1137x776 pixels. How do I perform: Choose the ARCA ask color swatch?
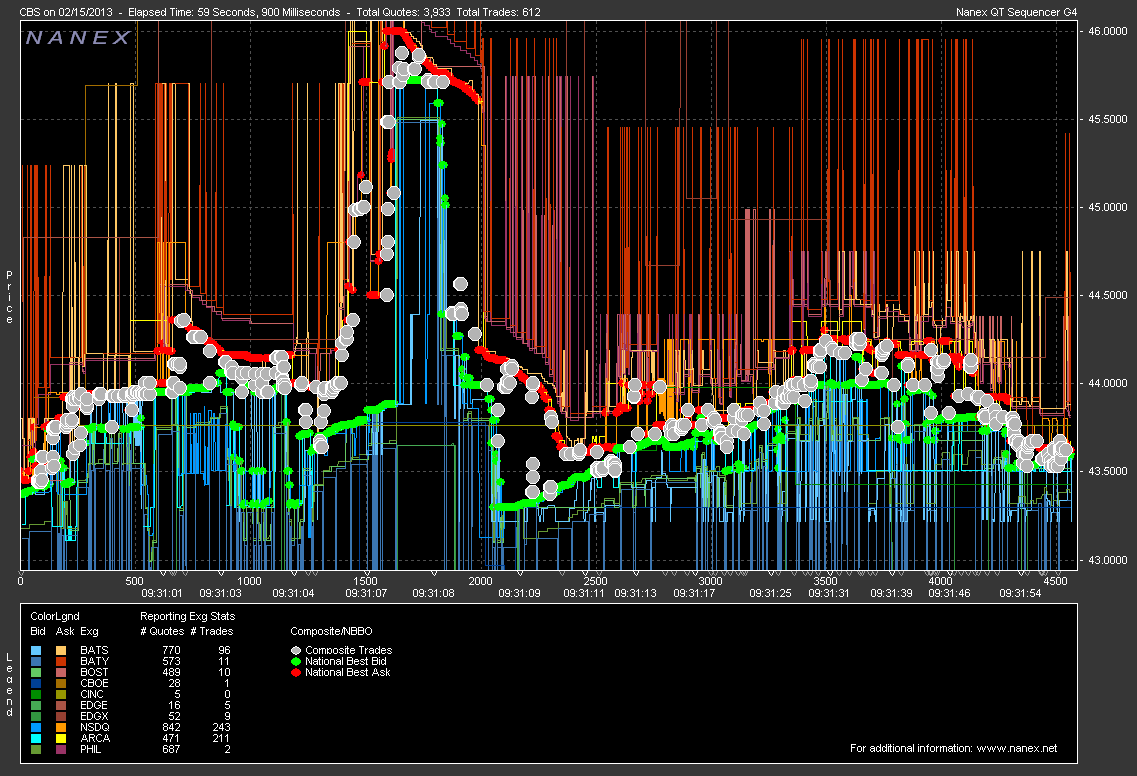[x=61, y=738]
